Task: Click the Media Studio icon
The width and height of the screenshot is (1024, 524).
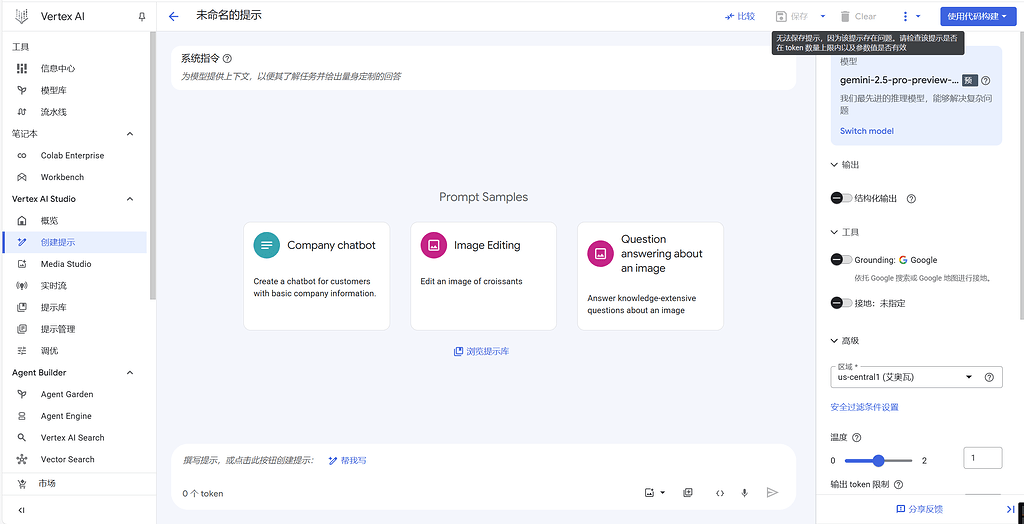Action: tap(22, 264)
